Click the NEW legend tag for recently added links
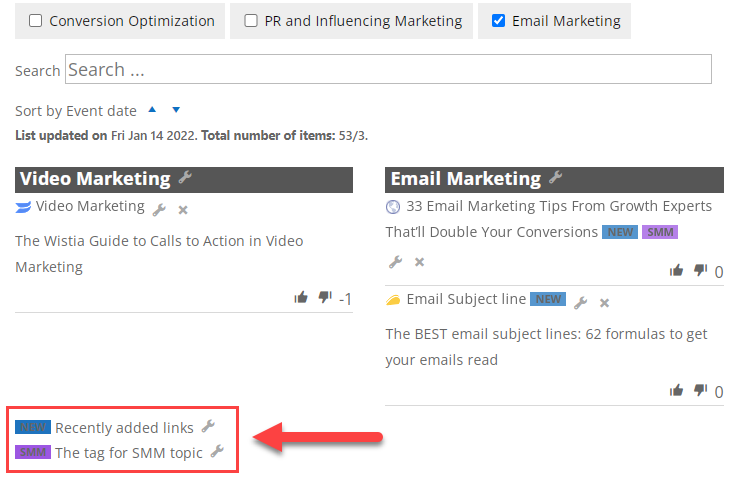This screenshot has height=483, width=747. (33, 427)
